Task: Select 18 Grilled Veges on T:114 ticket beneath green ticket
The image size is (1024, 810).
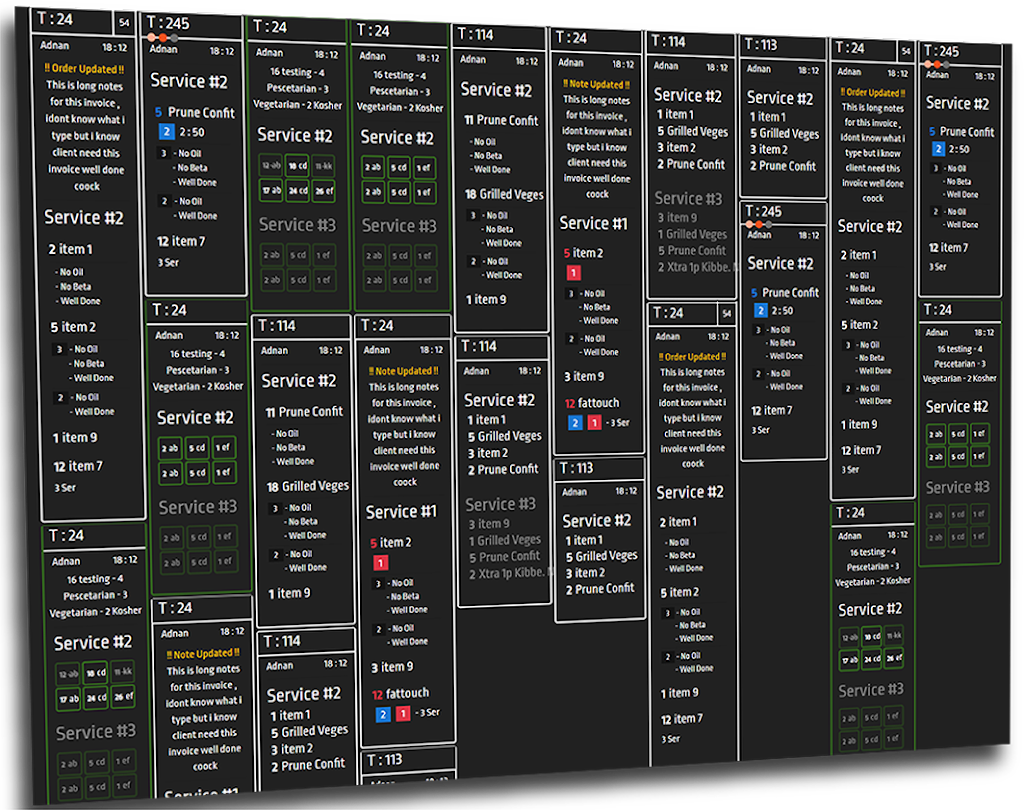Action: (x=308, y=486)
